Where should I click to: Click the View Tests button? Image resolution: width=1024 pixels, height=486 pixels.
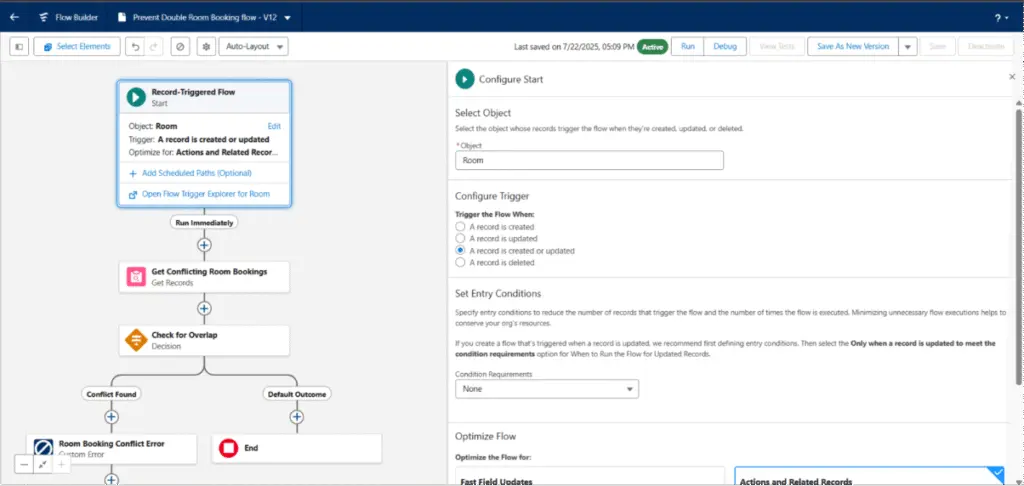point(776,46)
